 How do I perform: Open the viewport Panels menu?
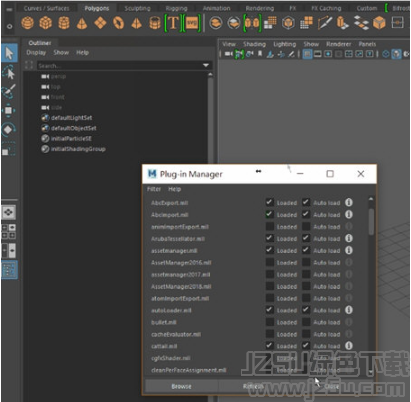(x=367, y=44)
